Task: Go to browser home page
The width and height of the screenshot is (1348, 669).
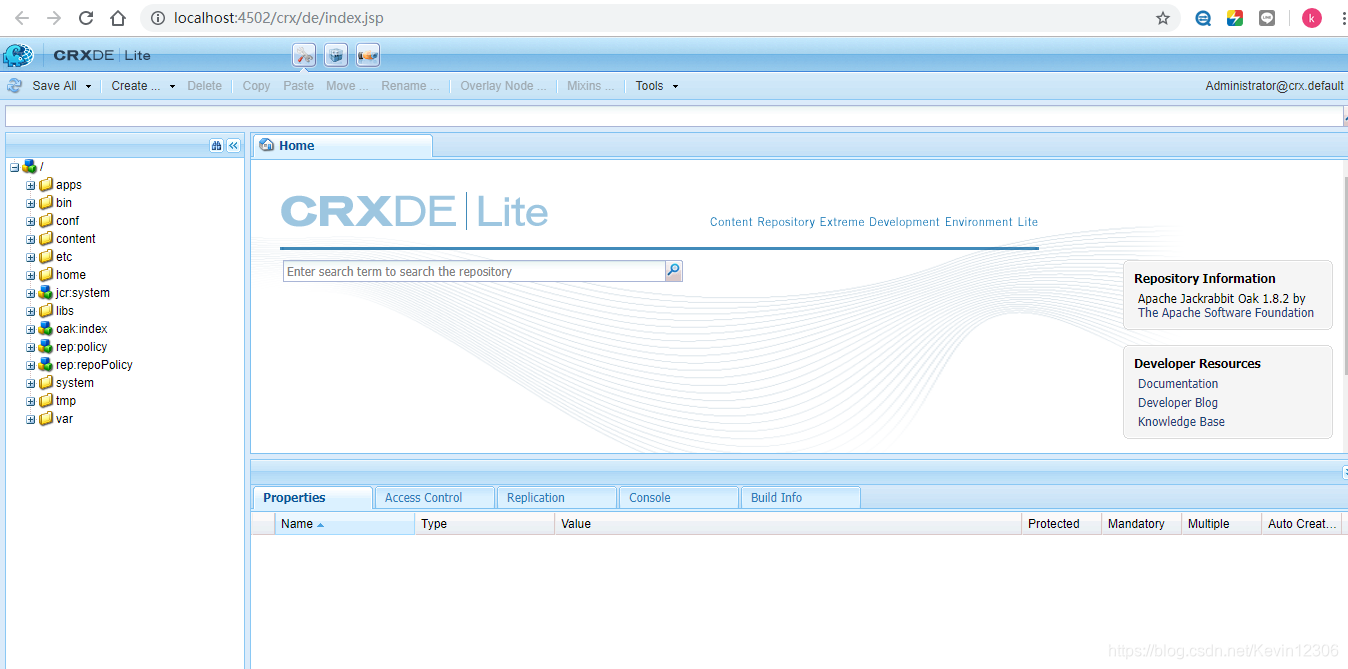Action: click(x=118, y=18)
